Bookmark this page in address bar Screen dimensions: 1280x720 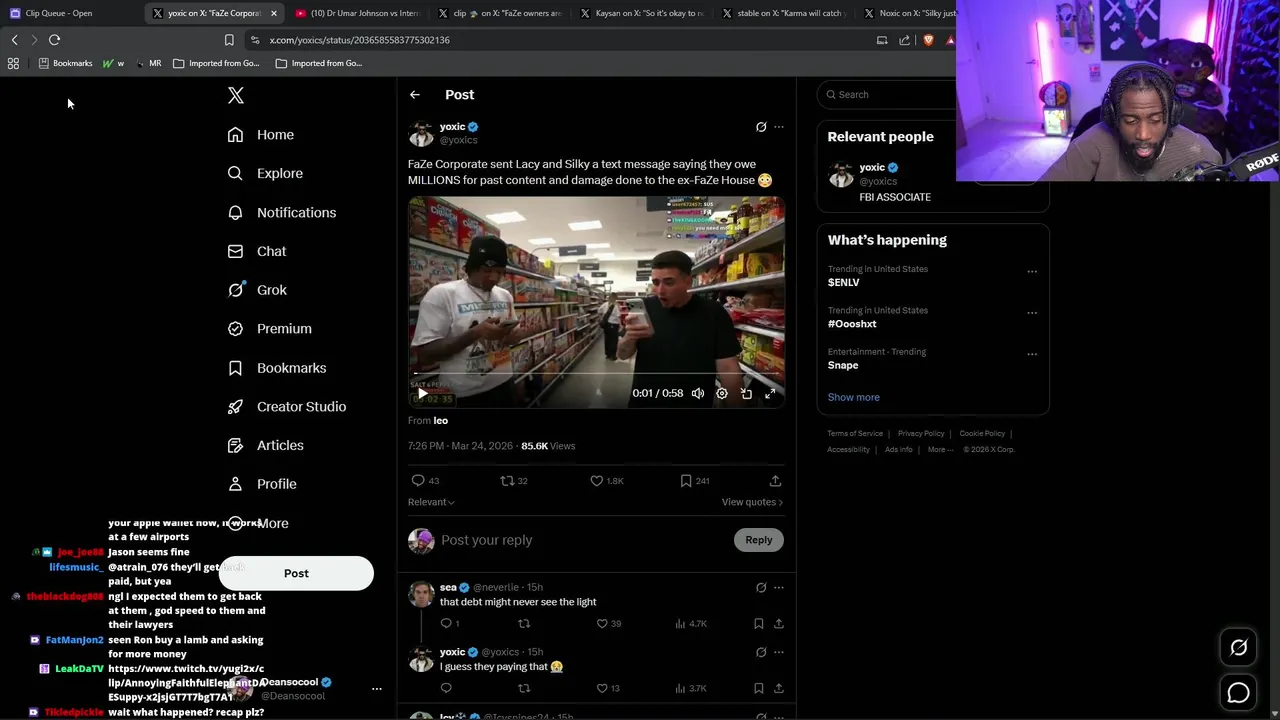[x=229, y=40]
